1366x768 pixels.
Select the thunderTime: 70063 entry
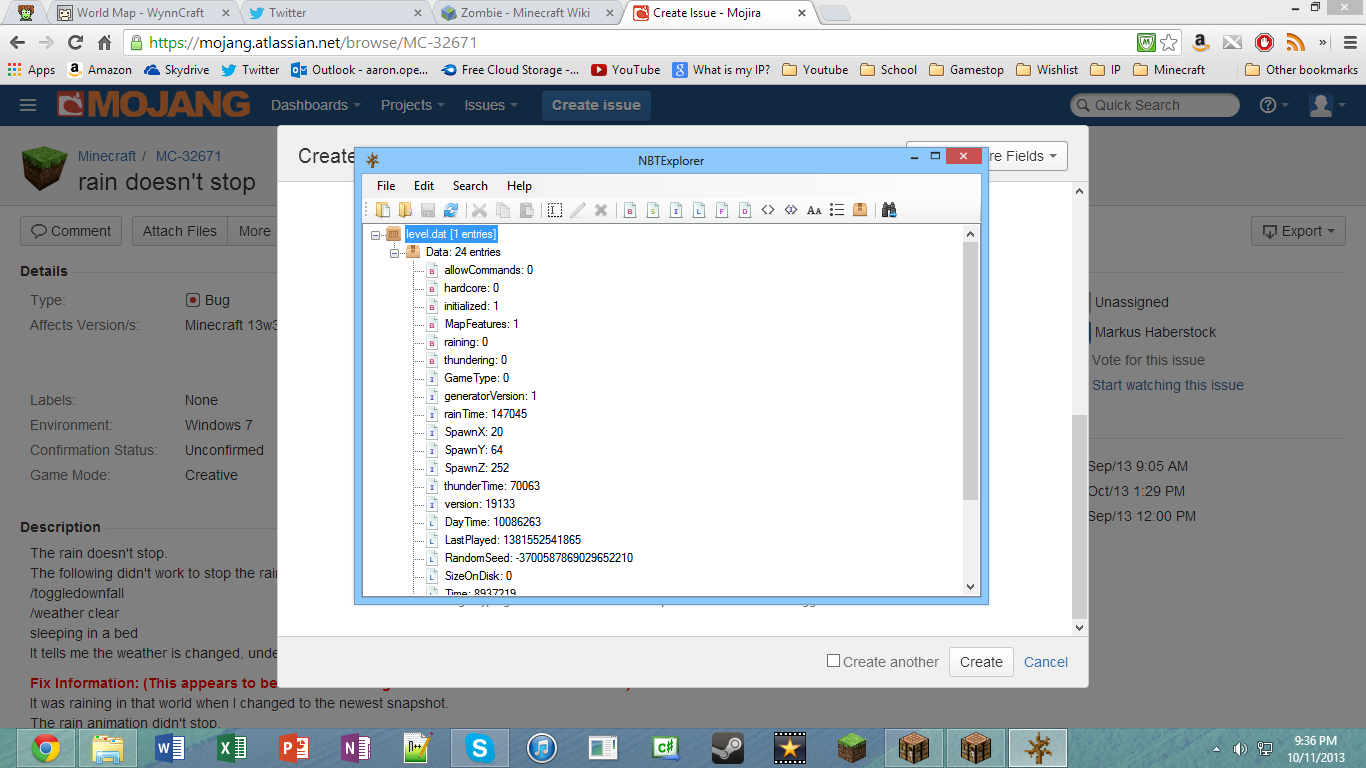(x=492, y=486)
